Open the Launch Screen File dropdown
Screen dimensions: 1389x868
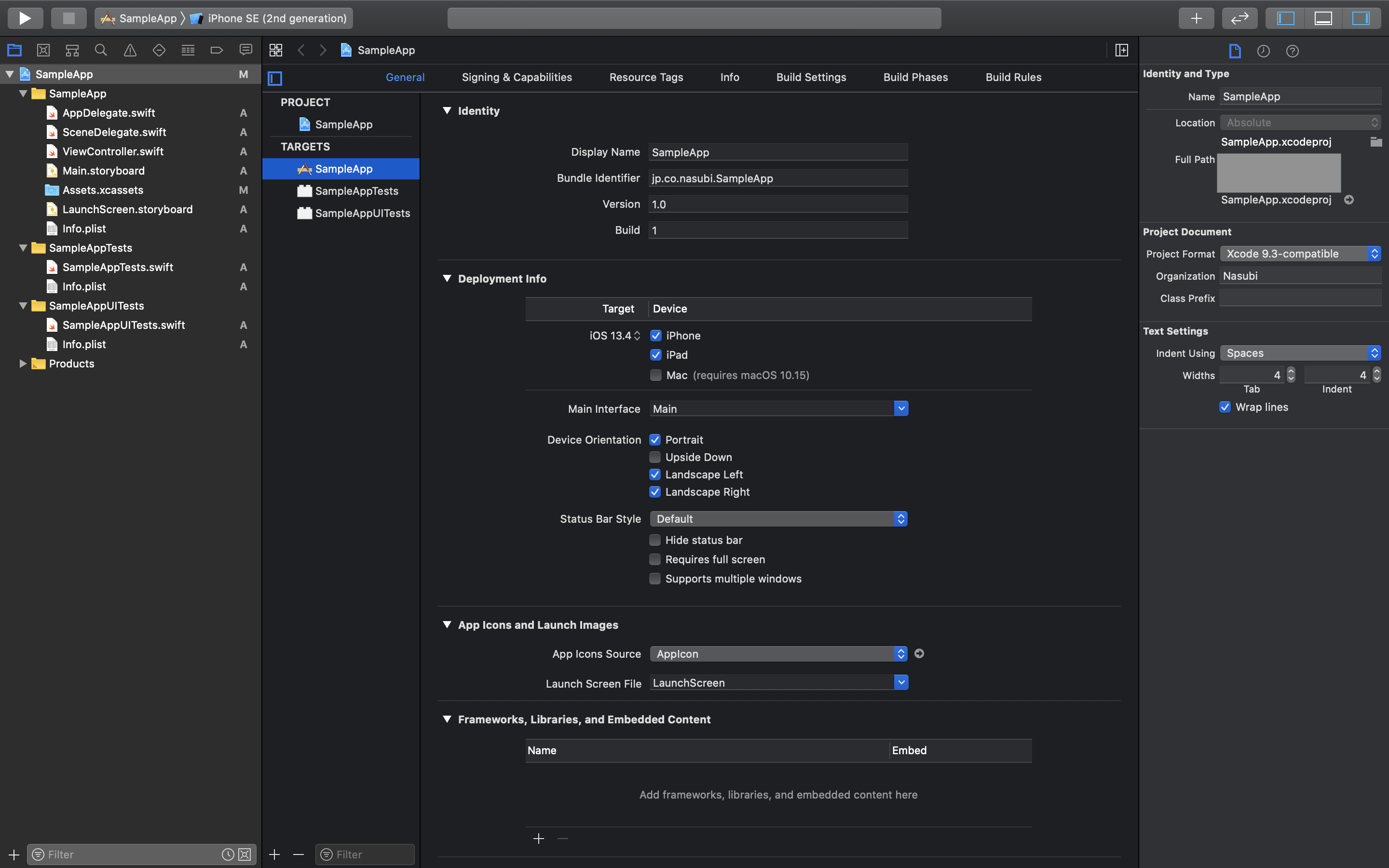tap(900, 682)
